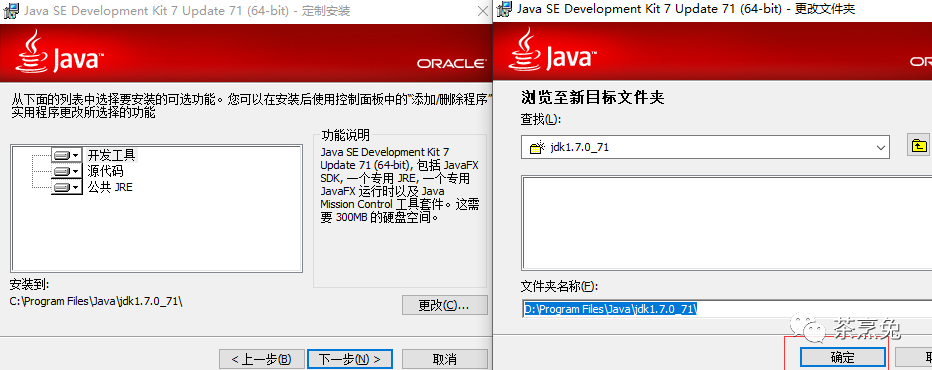Open the 开发工具 feature drive dropdown

tap(67, 155)
